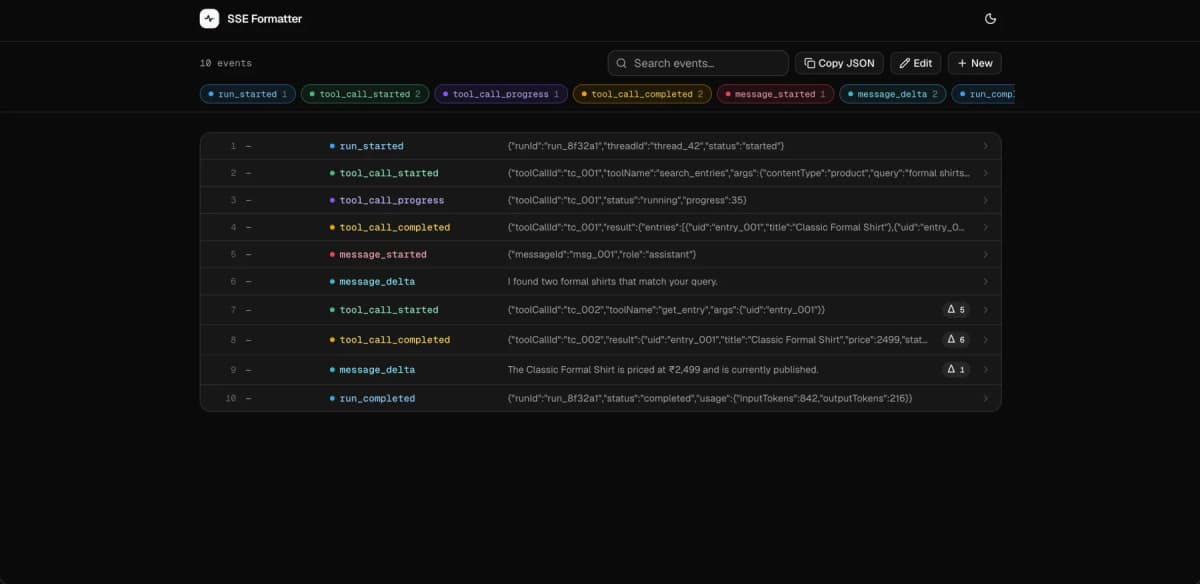Click the partially hidden run_compl filter chip

pos(983,94)
